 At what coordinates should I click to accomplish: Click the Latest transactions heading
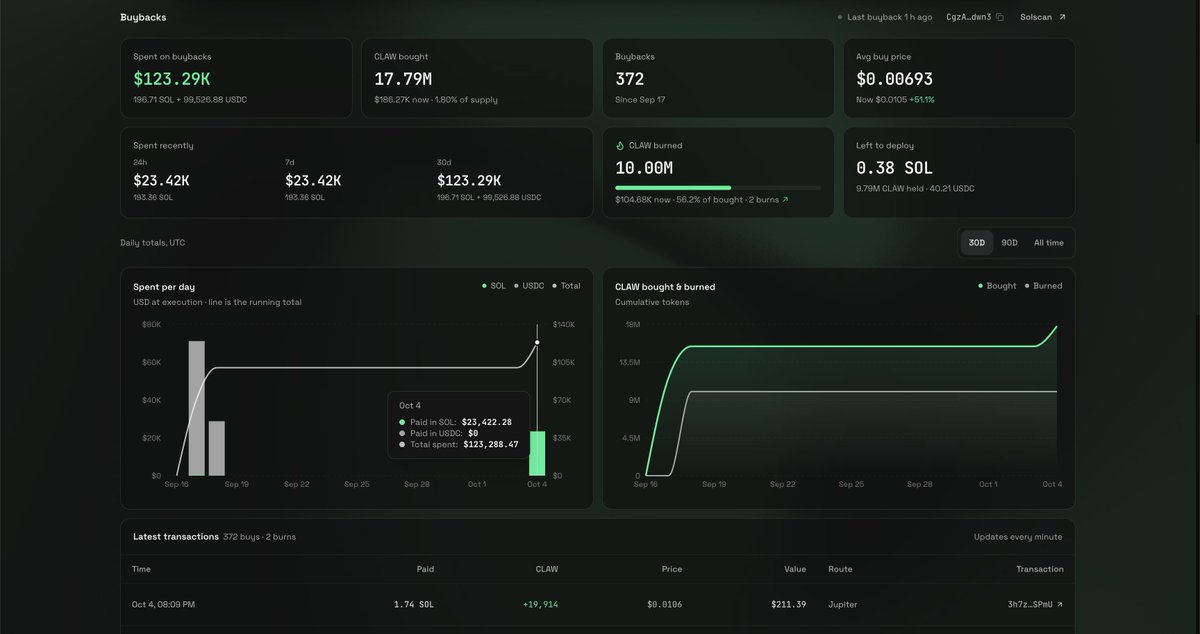pos(176,537)
